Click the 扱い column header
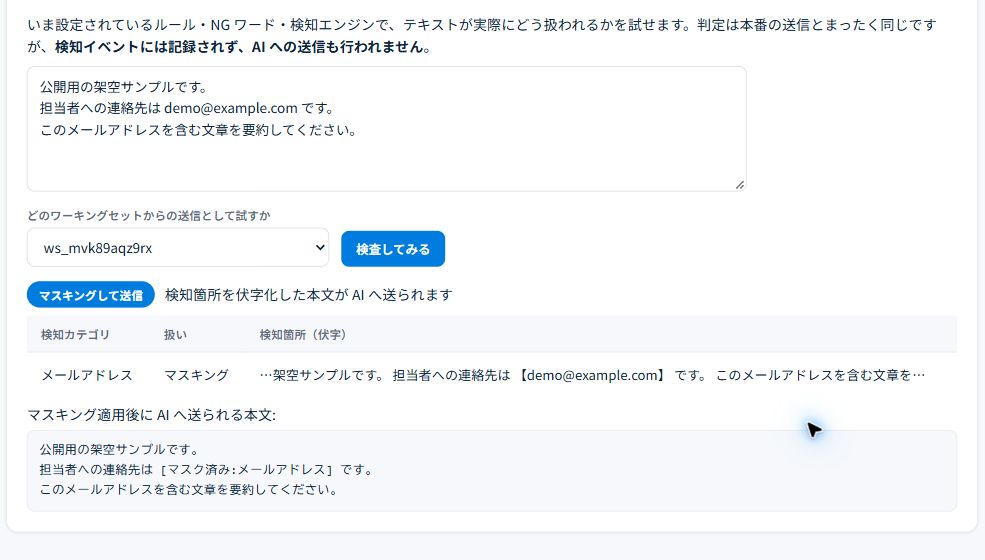Screen dimensions: 985x560 click(175, 335)
